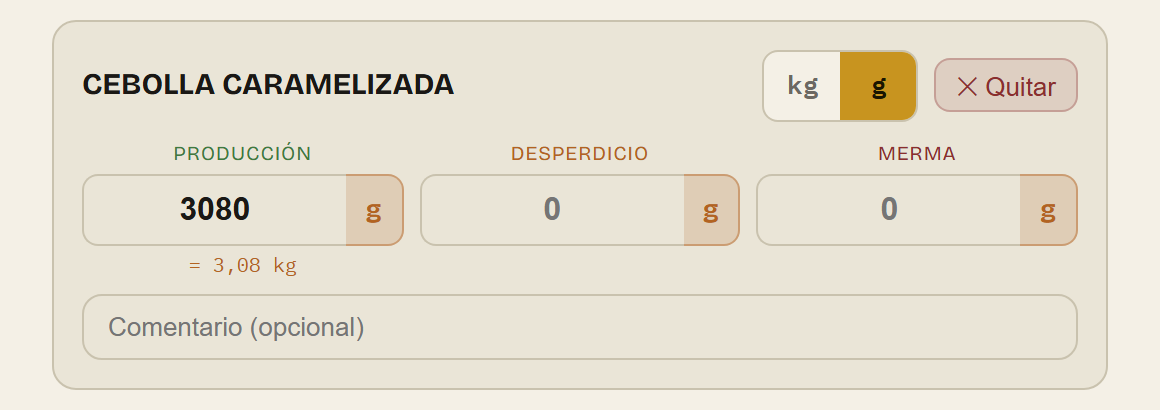Screen dimensions: 1160x410
Task: Click the g unit suffix beside Desperdicio
Action: [711, 210]
